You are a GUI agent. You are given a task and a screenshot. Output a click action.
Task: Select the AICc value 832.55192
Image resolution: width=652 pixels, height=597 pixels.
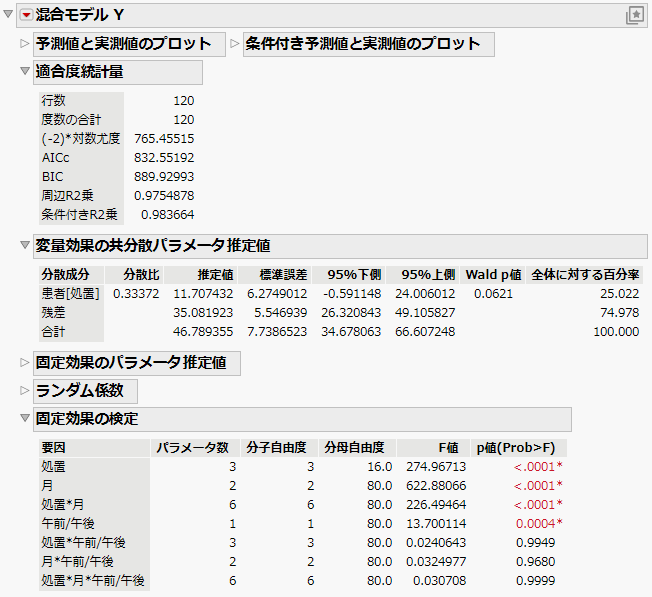(164, 158)
